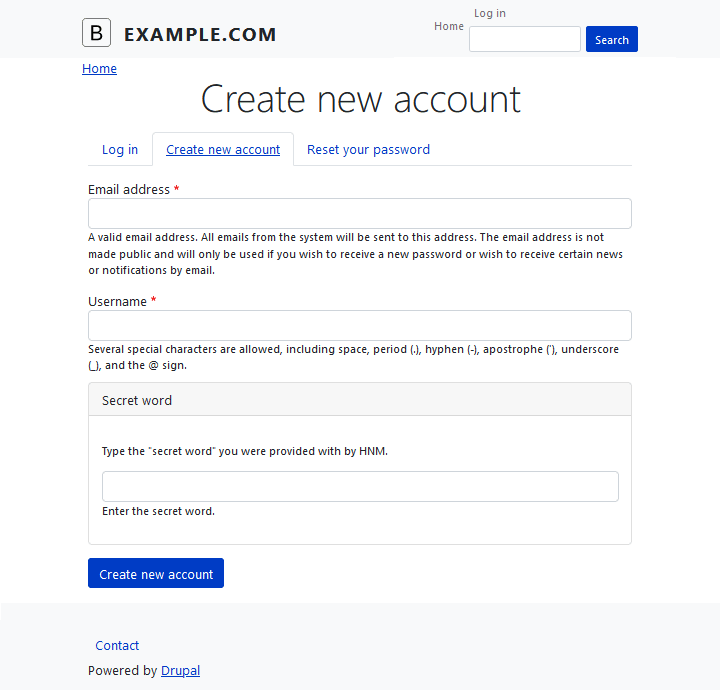
Task: Submit with the Create new account button
Action: [156, 573]
